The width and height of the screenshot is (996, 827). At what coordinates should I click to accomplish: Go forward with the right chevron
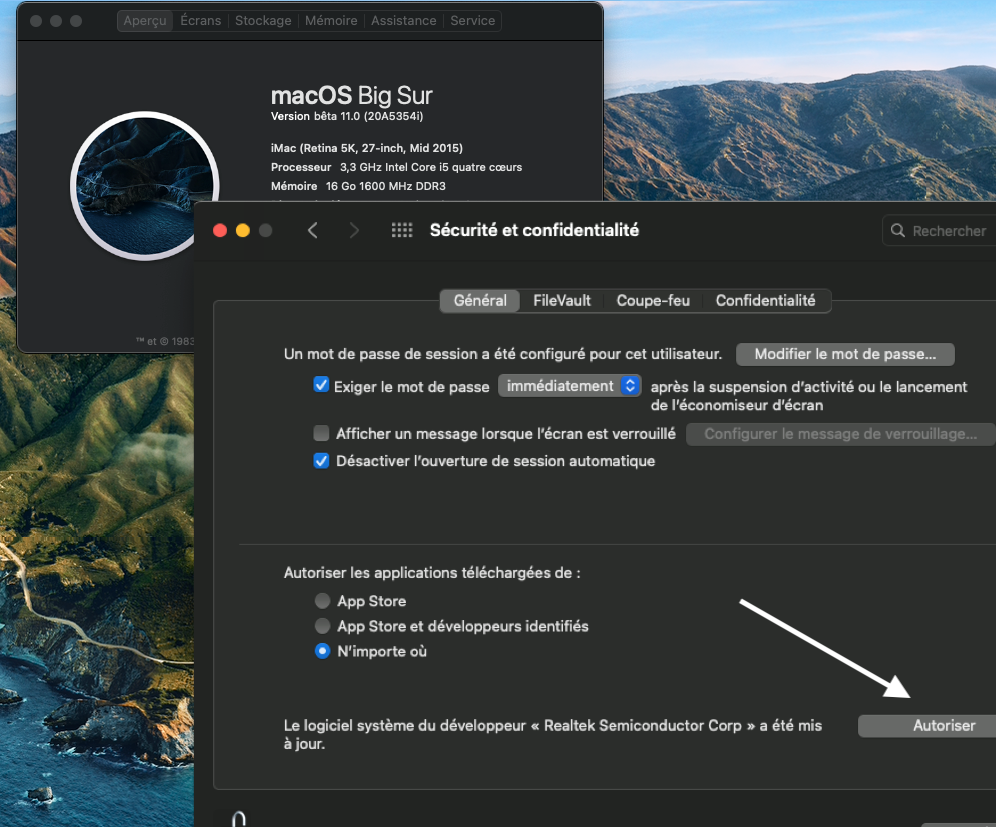tap(354, 231)
